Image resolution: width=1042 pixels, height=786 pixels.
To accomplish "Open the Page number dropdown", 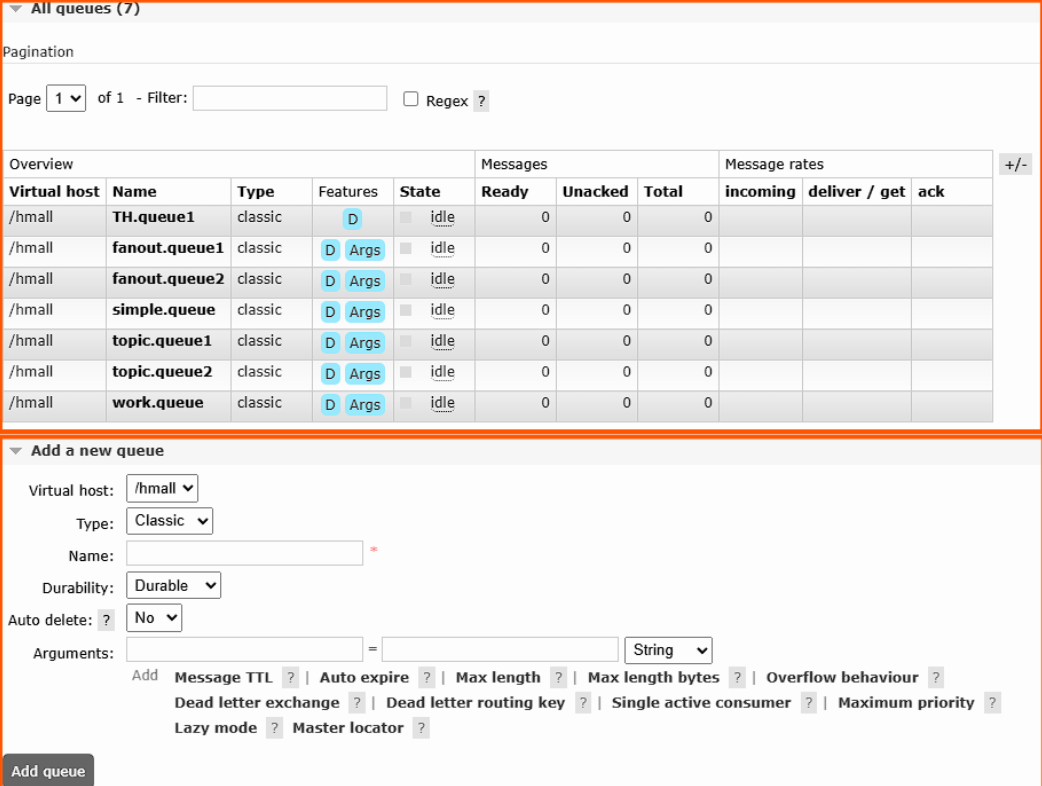I will click(66, 99).
